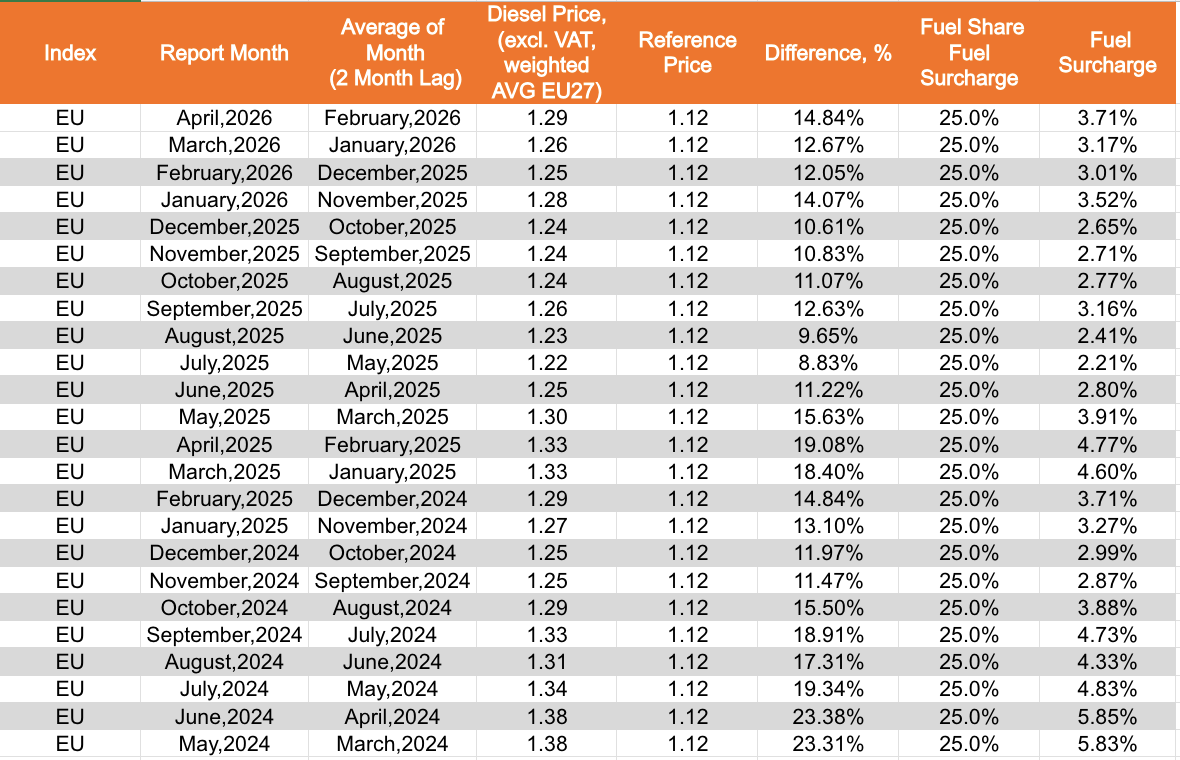Select the December,2024 report month cell
The height and width of the screenshot is (760, 1180).
pyautogui.click(x=224, y=553)
